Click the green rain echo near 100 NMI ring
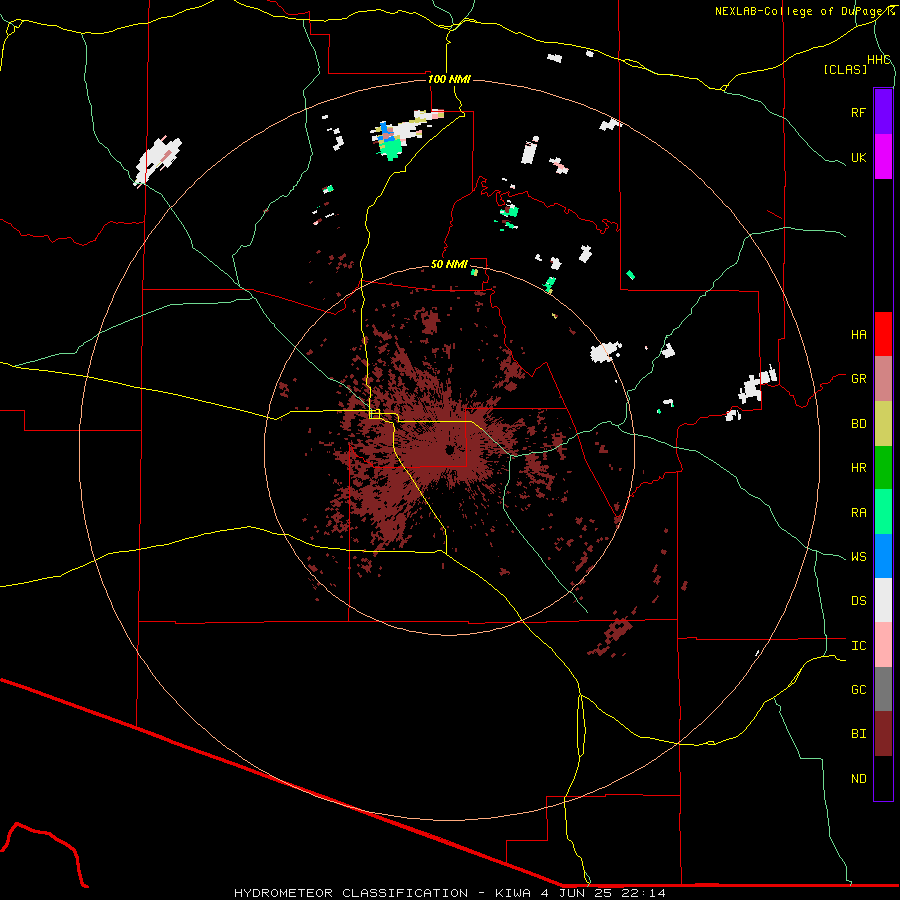 pyautogui.click(x=393, y=149)
